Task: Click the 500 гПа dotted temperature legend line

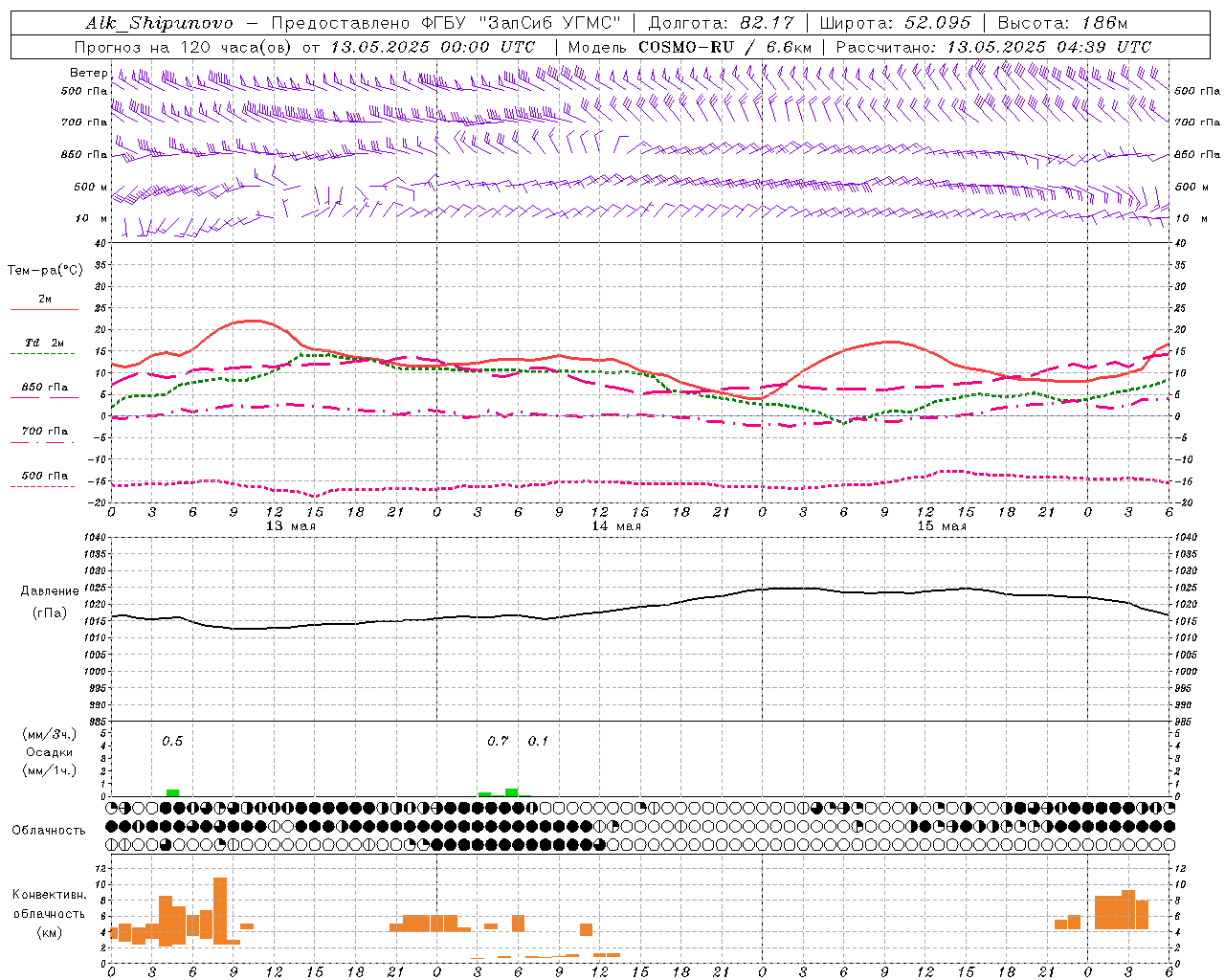Action: tap(43, 486)
